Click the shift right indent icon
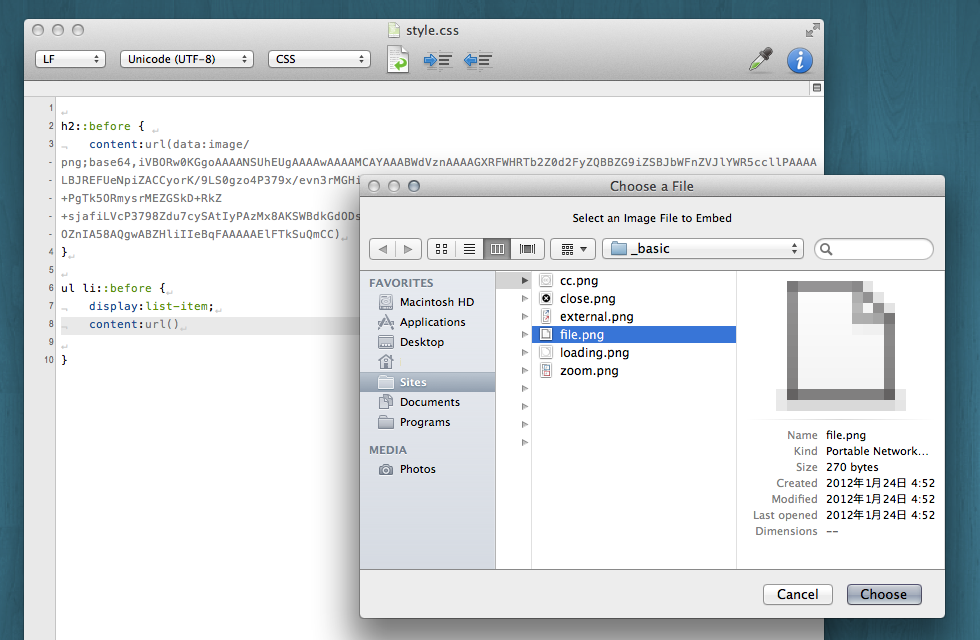This screenshot has width=980, height=640. point(438,60)
